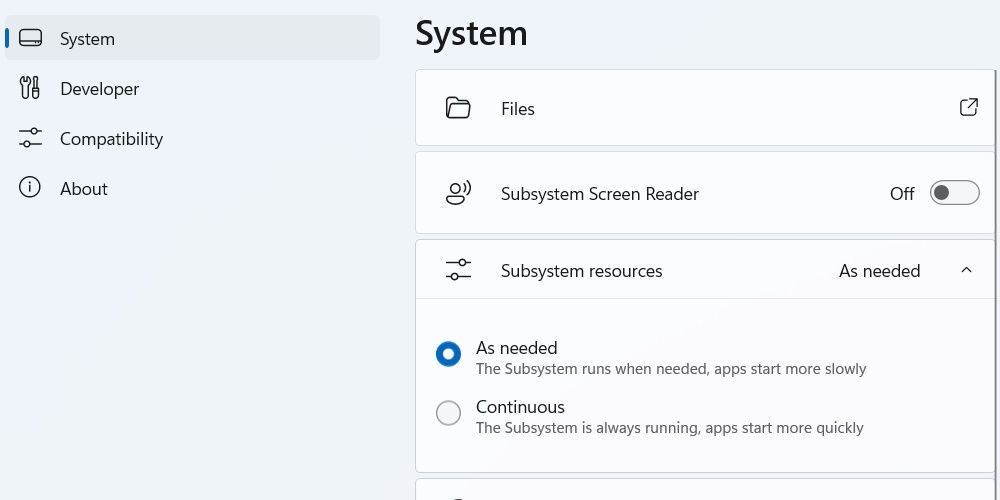Open Files via the external link icon
The image size is (1000, 500).
pyautogui.click(x=968, y=108)
